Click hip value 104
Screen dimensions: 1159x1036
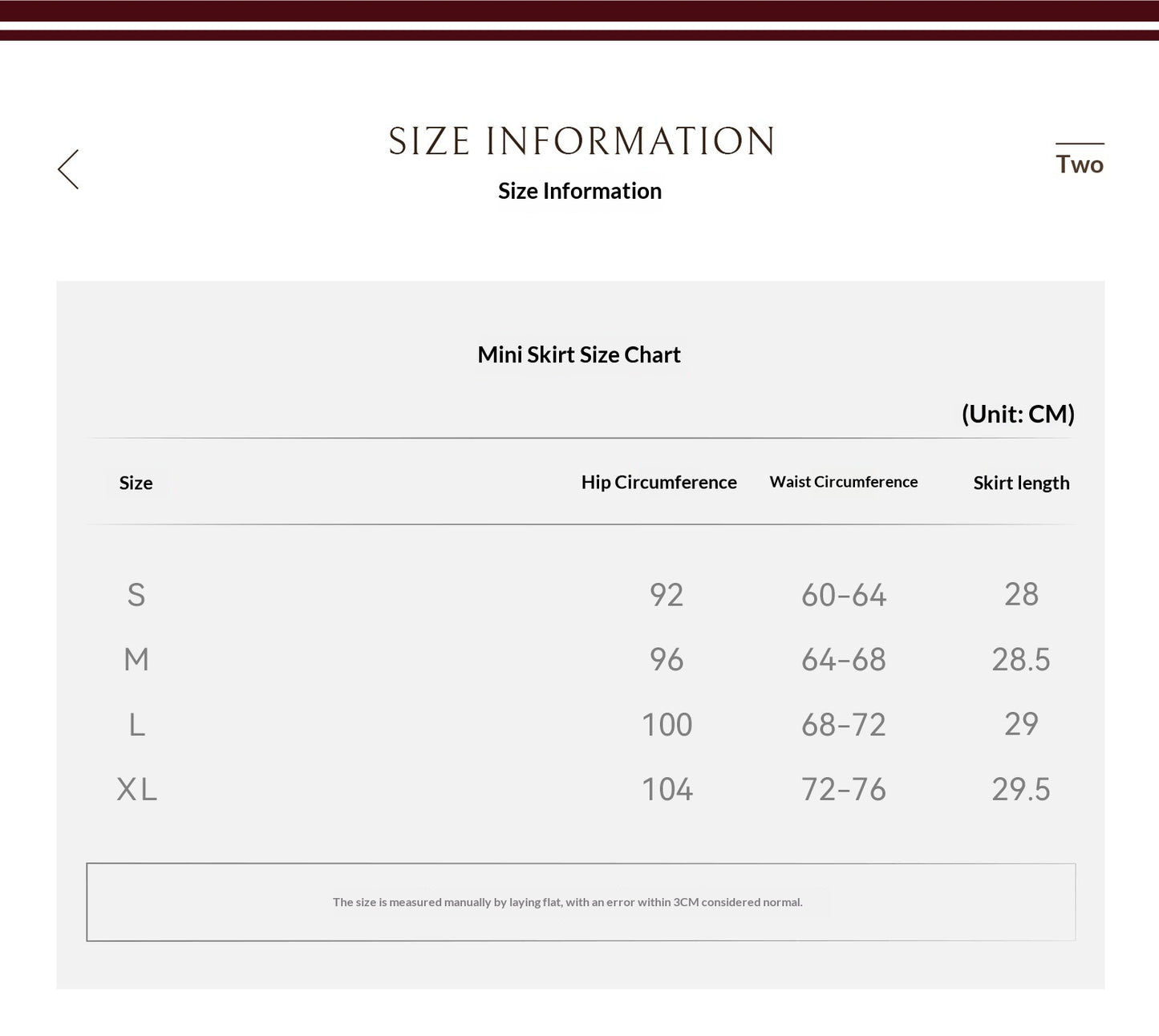click(x=667, y=790)
